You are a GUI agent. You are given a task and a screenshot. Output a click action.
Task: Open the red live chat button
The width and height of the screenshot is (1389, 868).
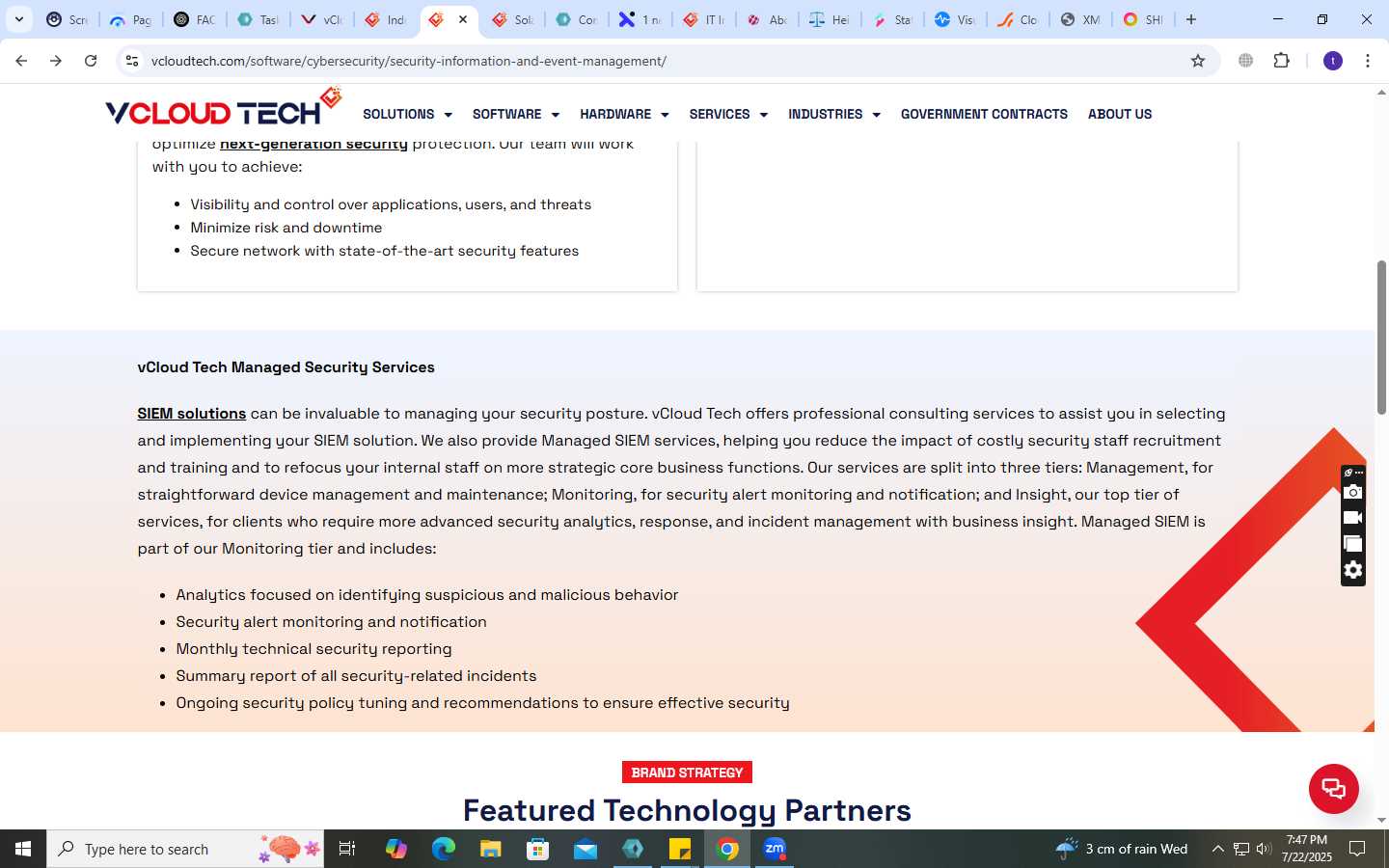(1333, 788)
